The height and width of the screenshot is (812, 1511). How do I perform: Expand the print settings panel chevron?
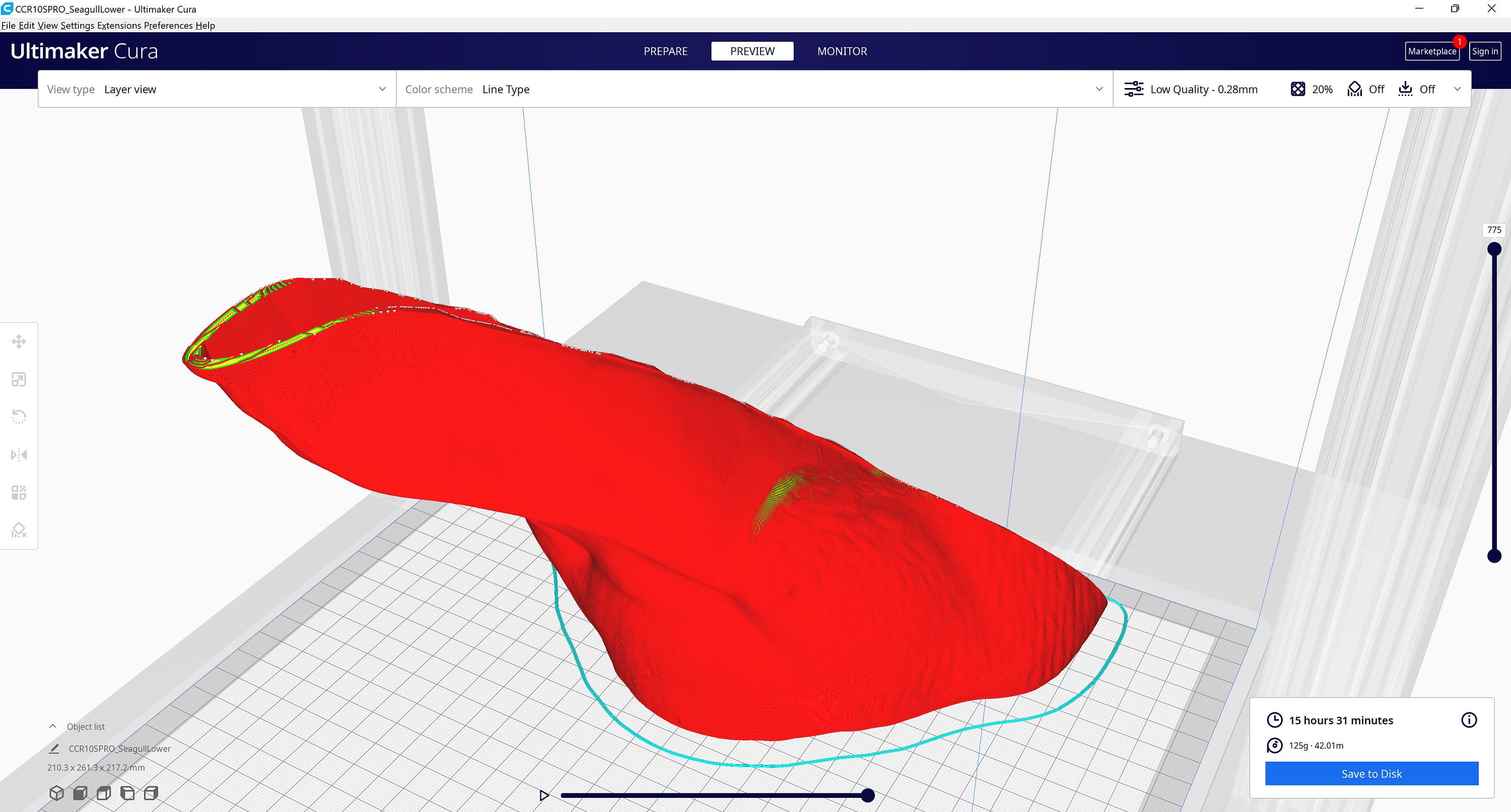[x=1457, y=89]
